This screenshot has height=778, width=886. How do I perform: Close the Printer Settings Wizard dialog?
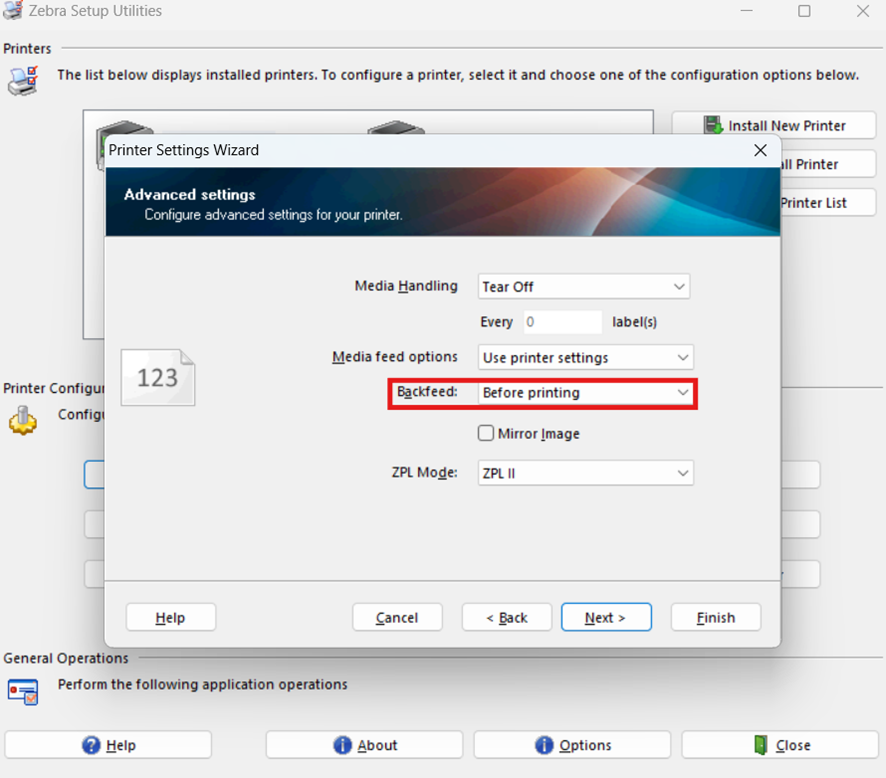click(x=761, y=150)
